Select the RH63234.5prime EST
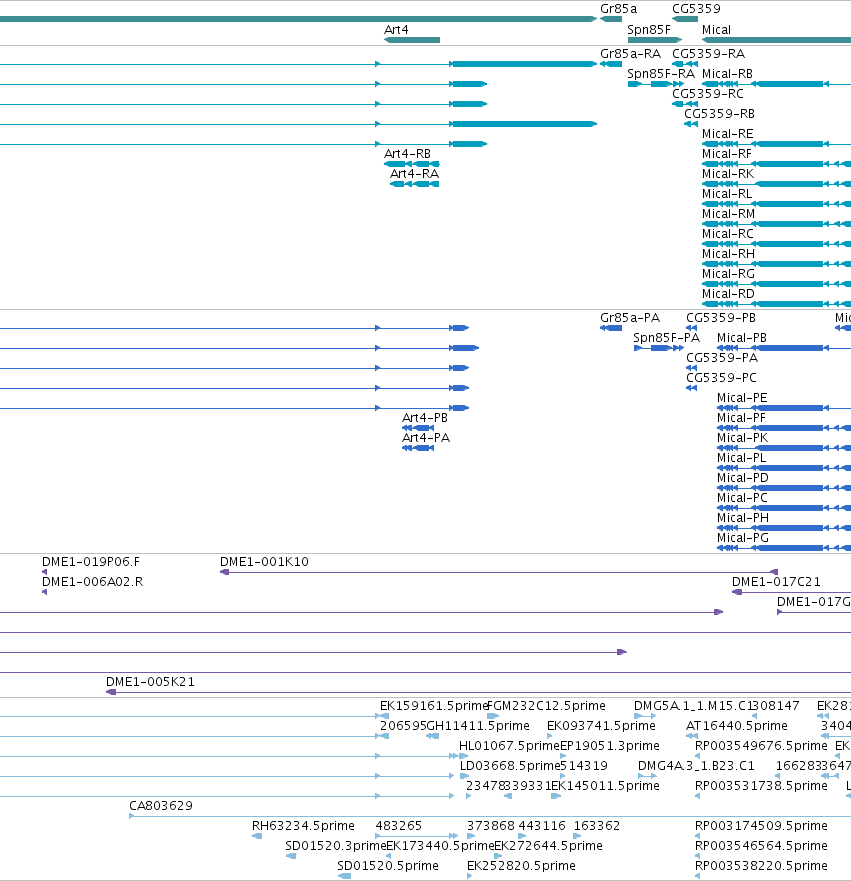This screenshot has width=851, height=881. point(257,837)
